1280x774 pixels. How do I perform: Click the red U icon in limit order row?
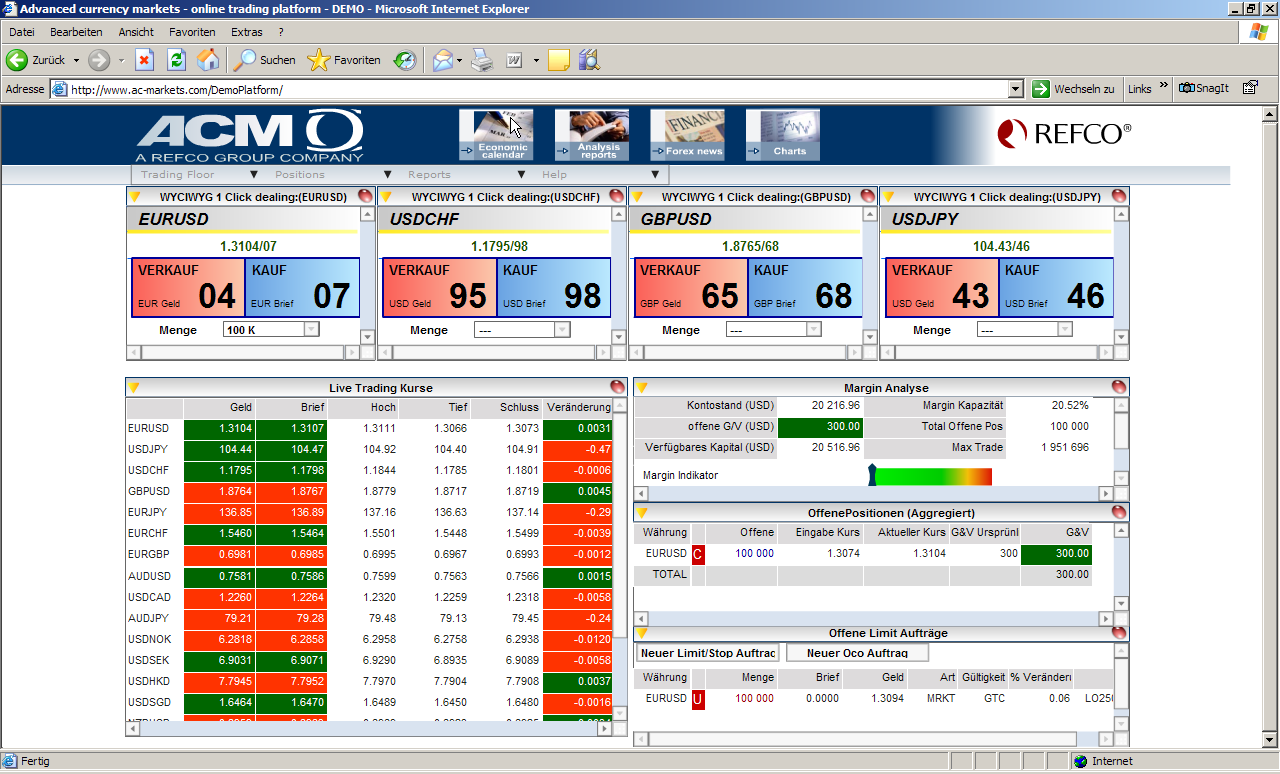(698, 698)
